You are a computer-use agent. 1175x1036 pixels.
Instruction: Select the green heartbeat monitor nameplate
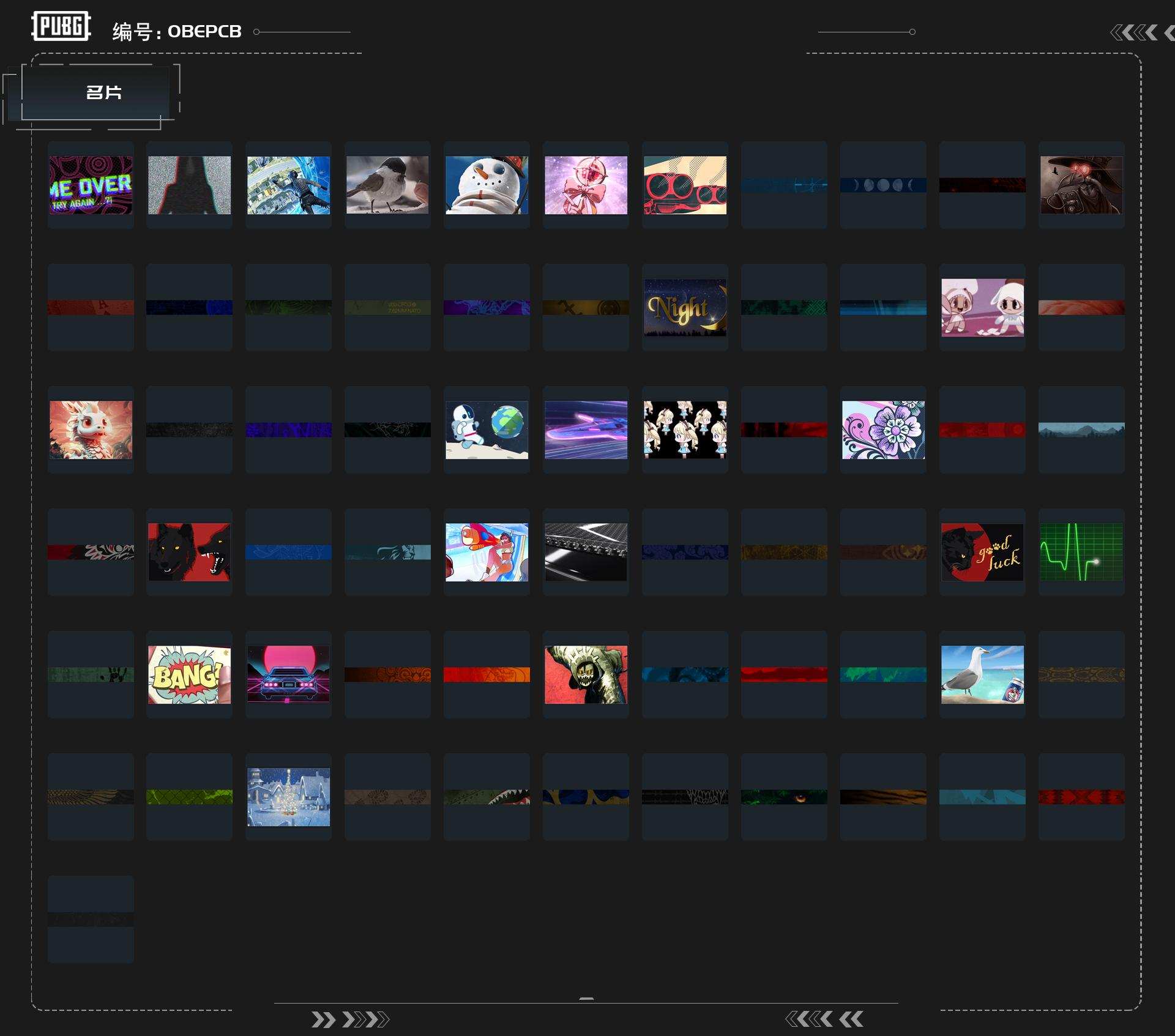(x=1081, y=552)
